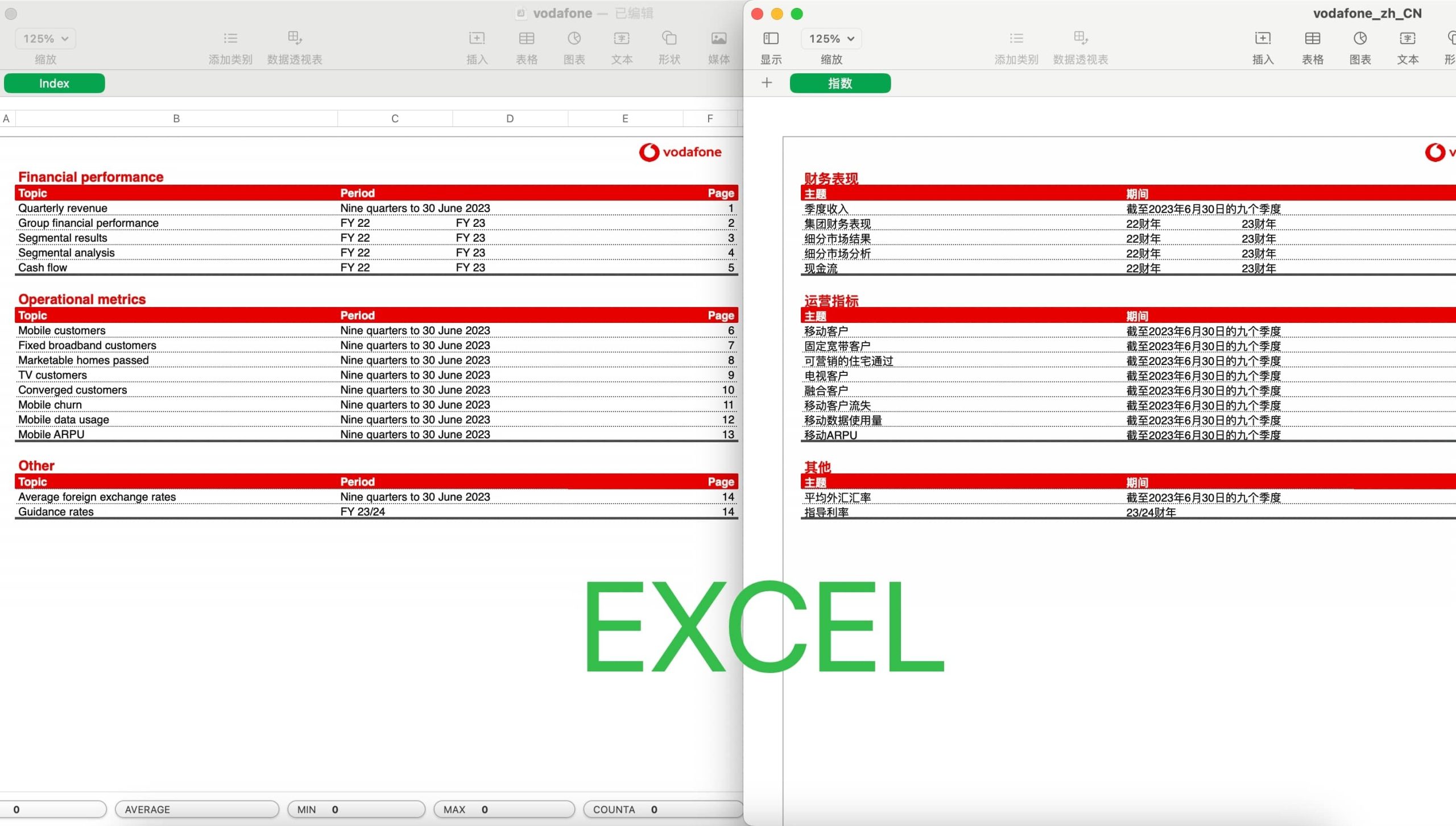
Task: Click the 显示 sidebar view icon
Action: tap(771, 39)
